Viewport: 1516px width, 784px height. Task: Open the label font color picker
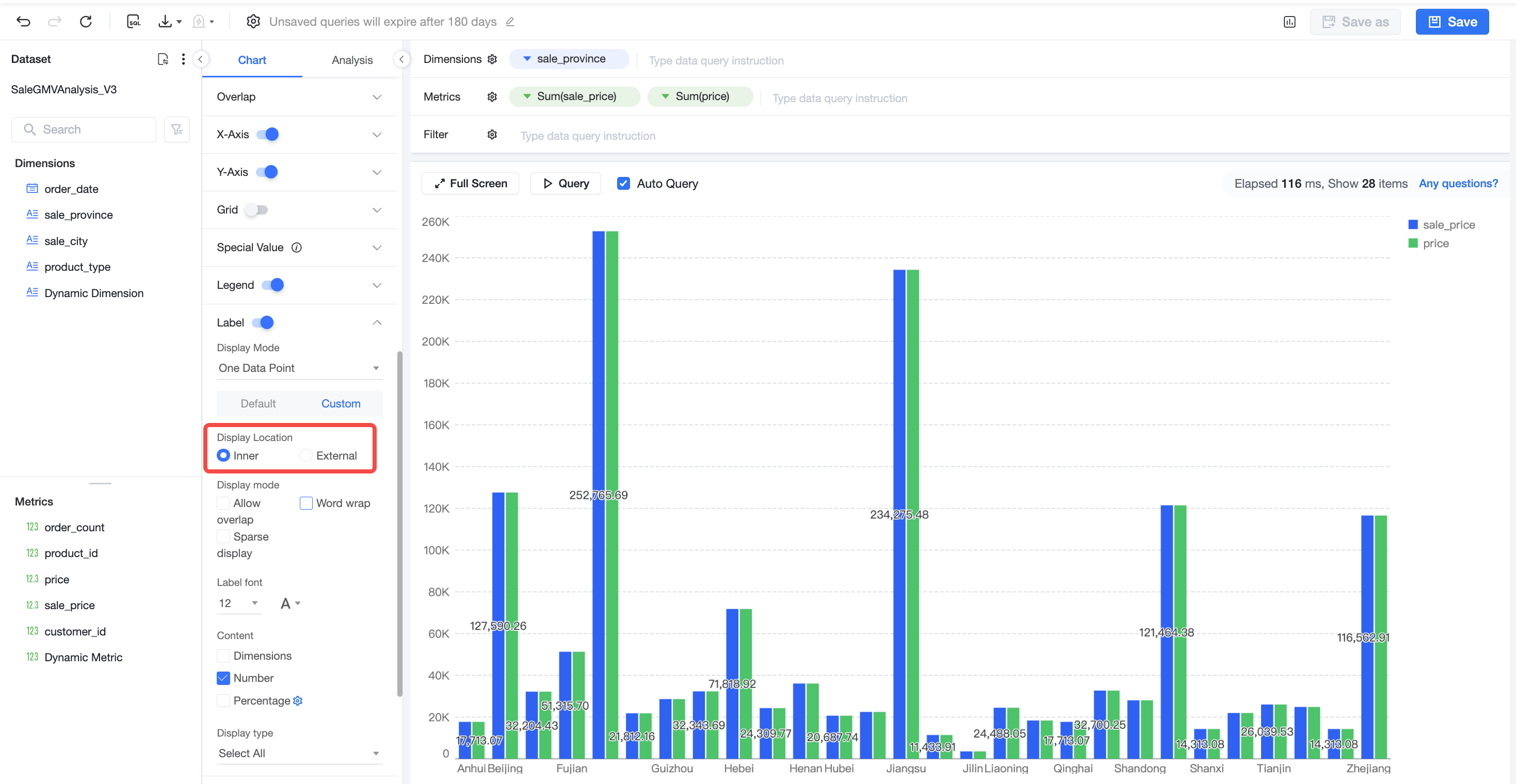click(x=290, y=603)
